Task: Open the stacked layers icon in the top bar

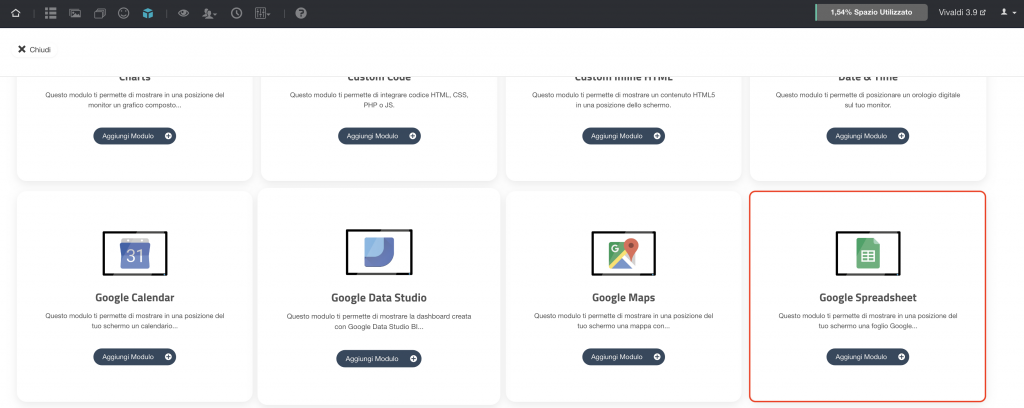Action: [99, 13]
